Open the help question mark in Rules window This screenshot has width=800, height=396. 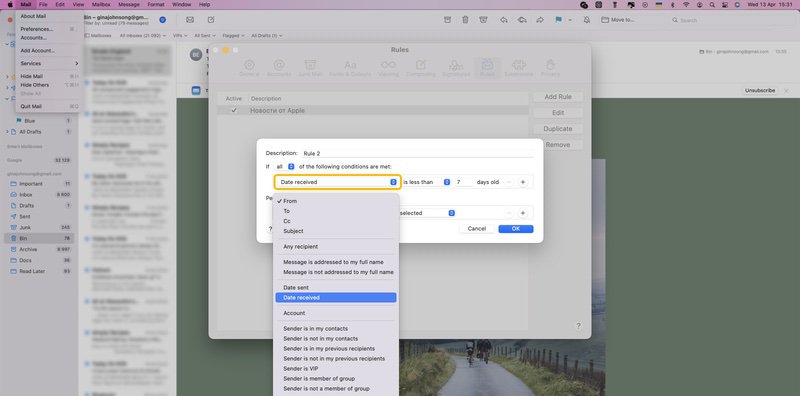click(x=578, y=326)
